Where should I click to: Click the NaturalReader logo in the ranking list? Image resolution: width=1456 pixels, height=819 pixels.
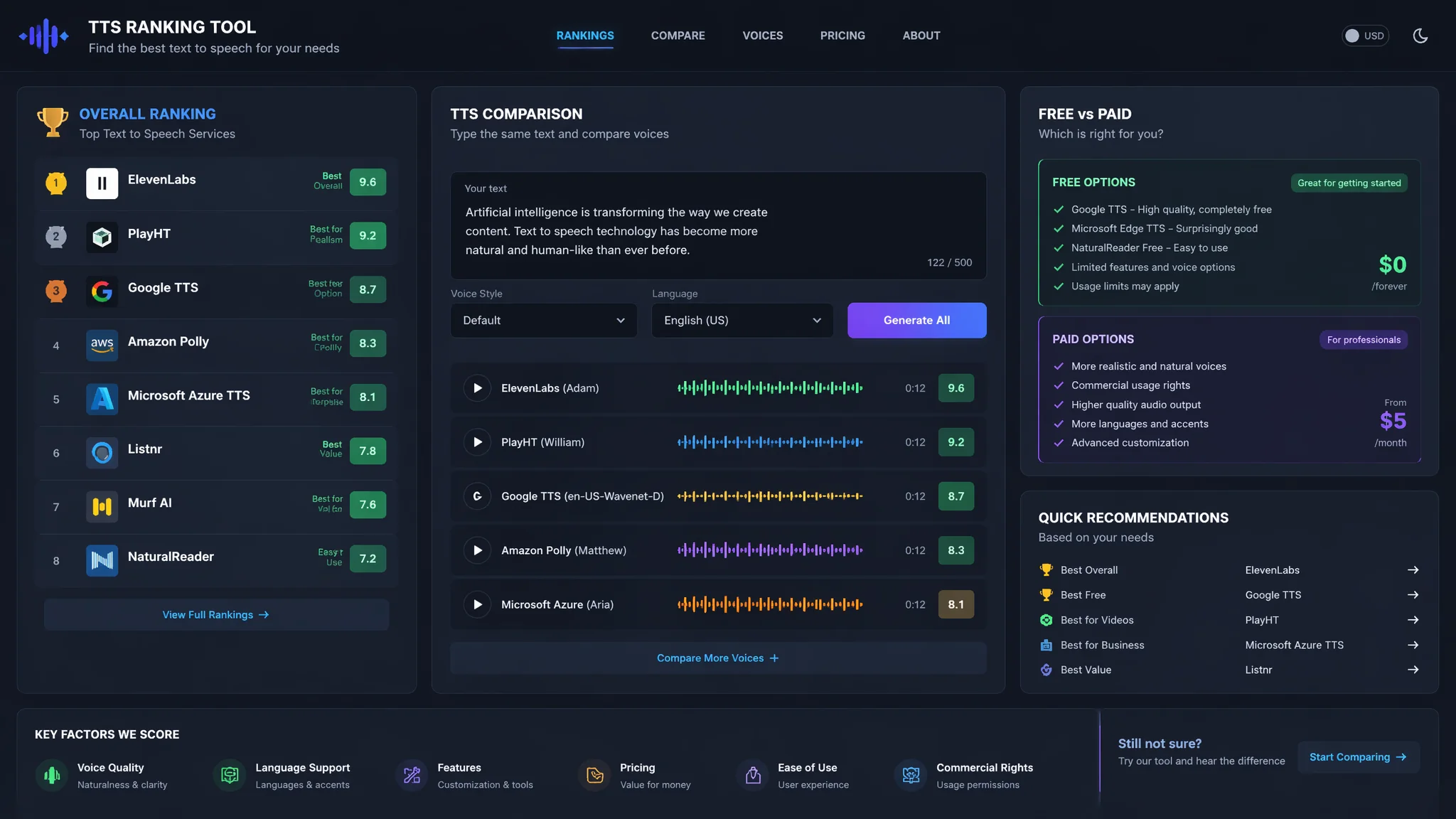click(x=102, y=561)
